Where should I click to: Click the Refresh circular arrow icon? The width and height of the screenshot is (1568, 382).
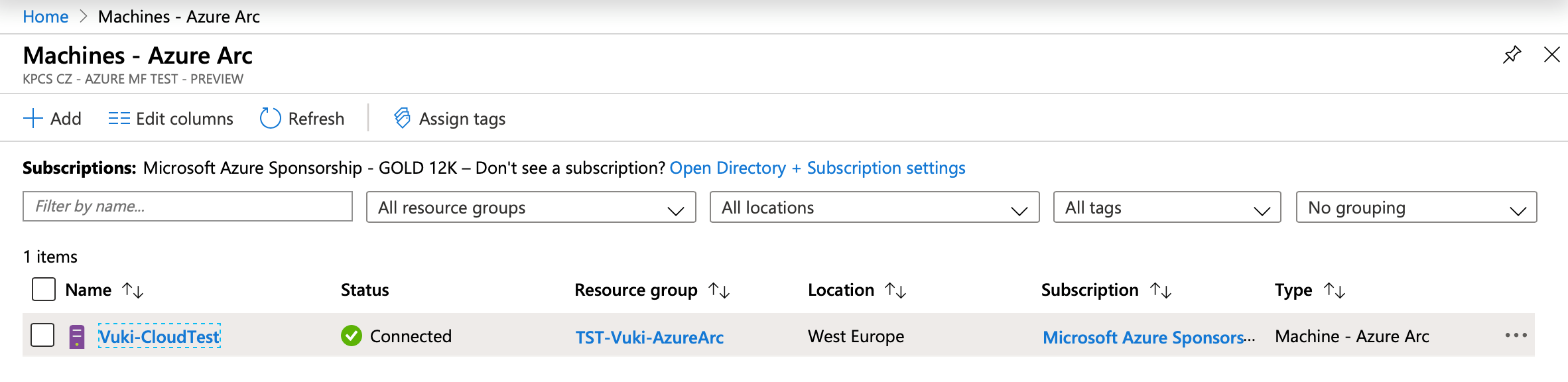(x=270, y=119)
